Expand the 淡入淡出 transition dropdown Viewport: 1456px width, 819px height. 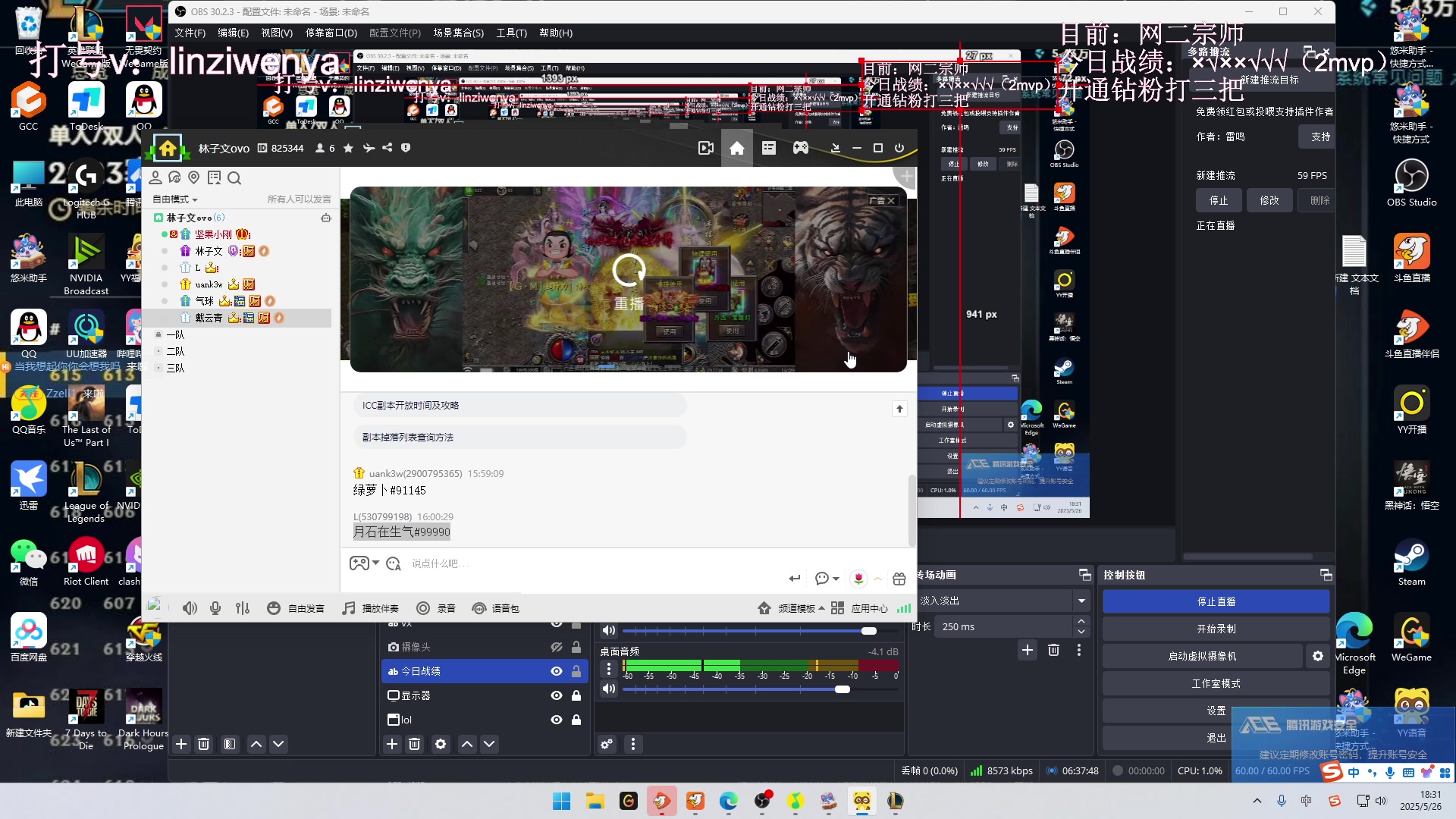click(1081, 601)
